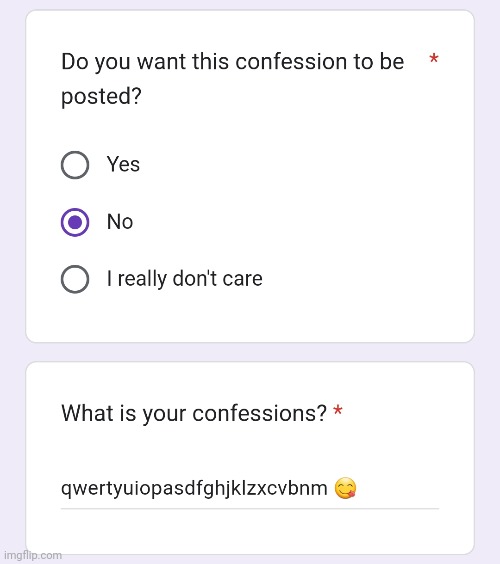Click the blank space right of the "Yes" option
Viewport: 500px width, 564px height.
pyautogui.click(x=288, y=165)
